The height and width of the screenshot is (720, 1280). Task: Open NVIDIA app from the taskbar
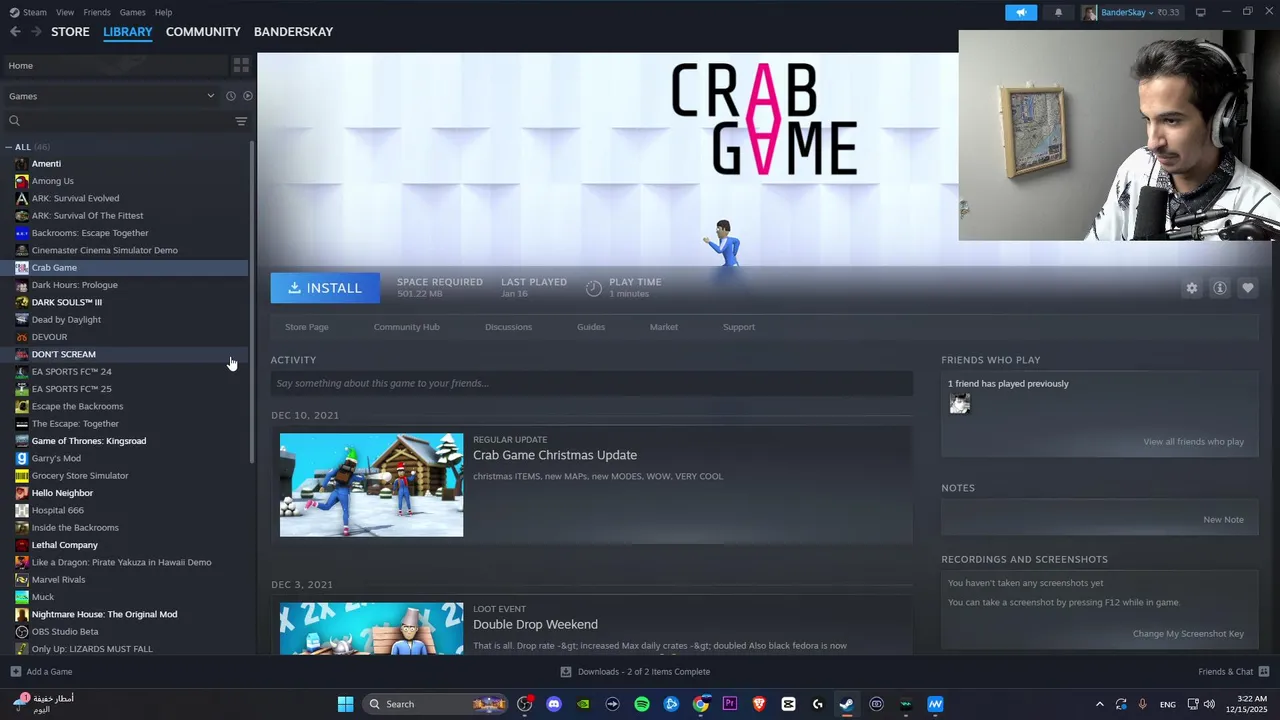click(x=583, y=704)
